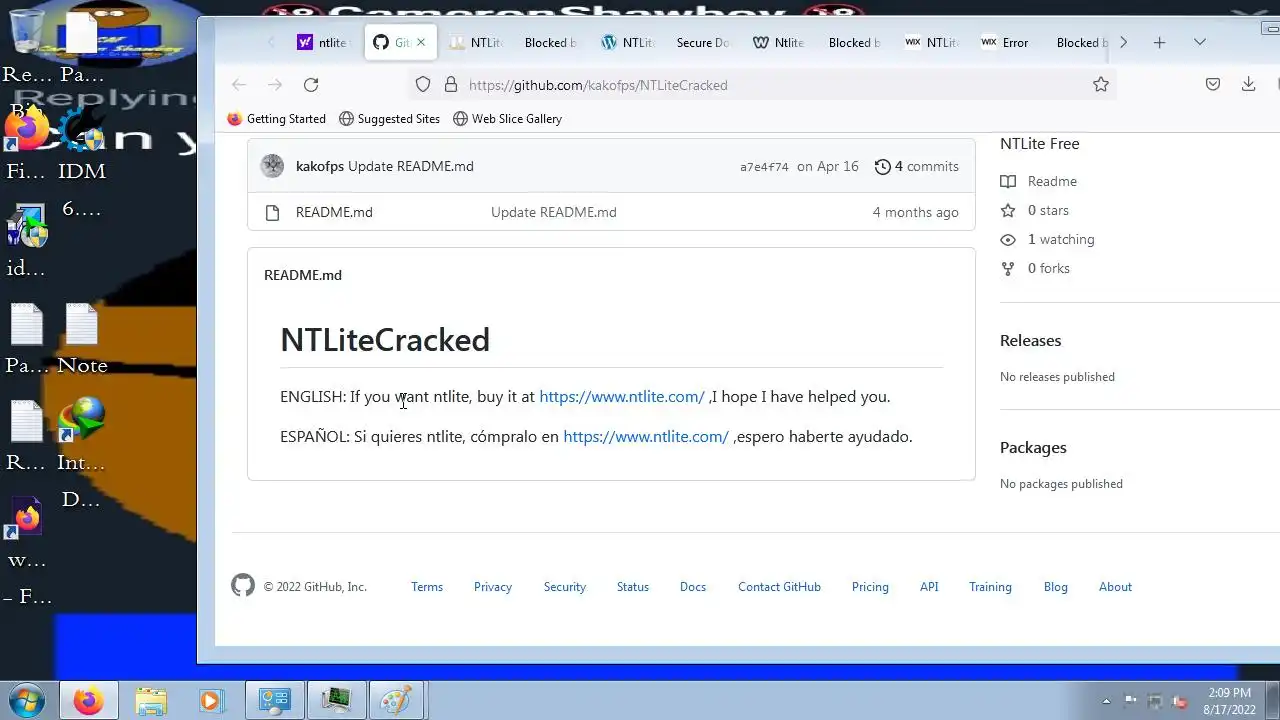View the 0 stars link
The width and height of the screenshot is (1280, 720).
1034,210
